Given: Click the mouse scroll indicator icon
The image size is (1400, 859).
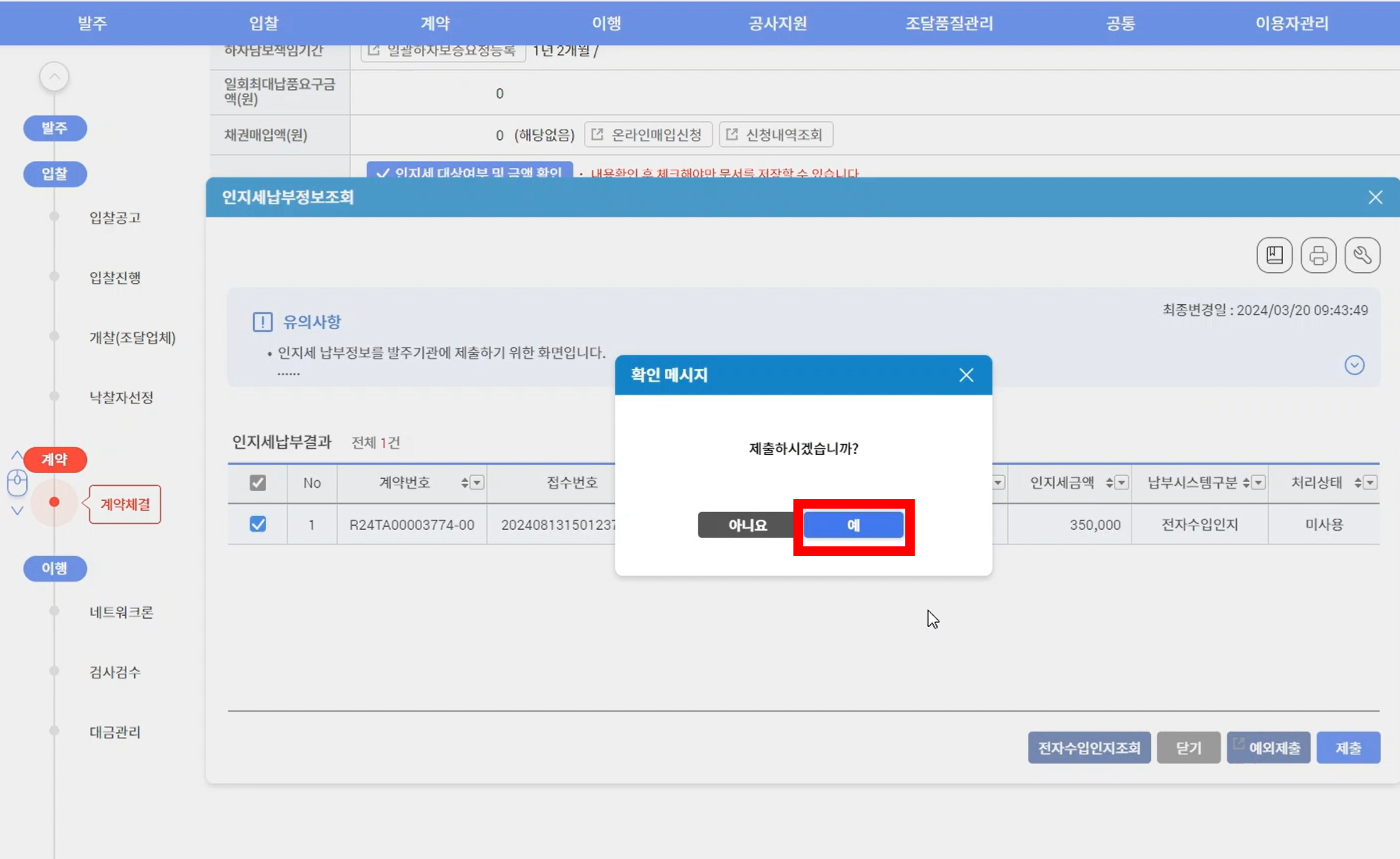Looking at the screenshot, I should (x=17, y=483).
